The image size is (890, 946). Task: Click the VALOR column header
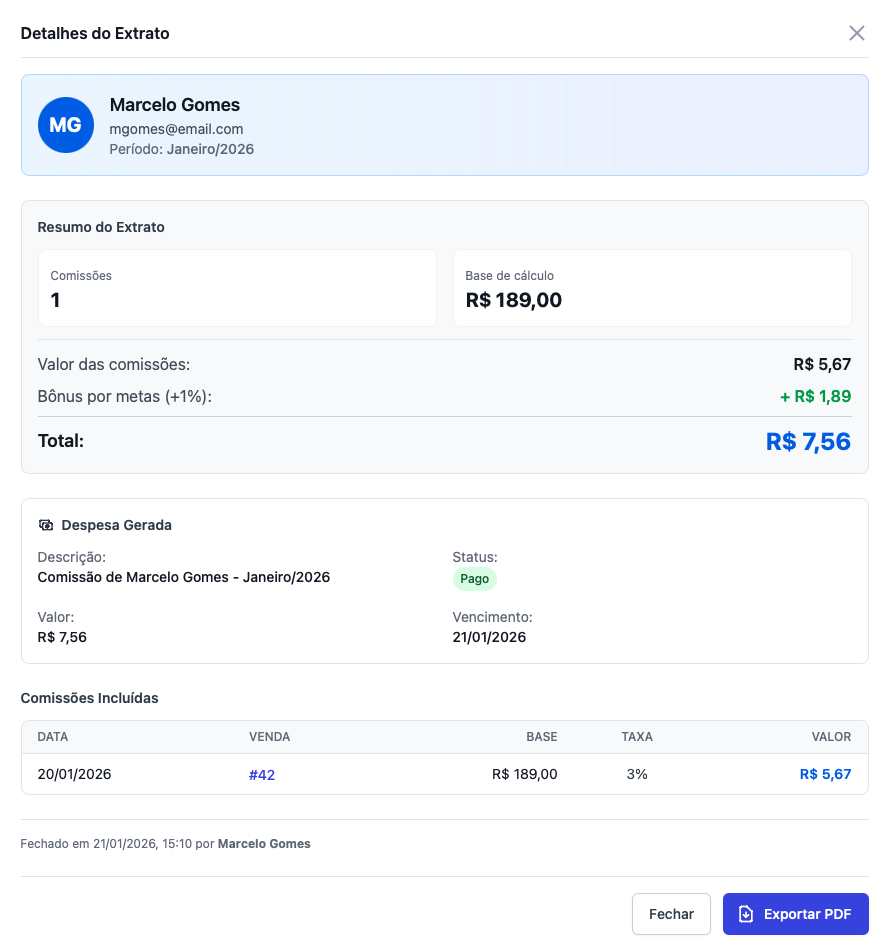tap(831, 737)
